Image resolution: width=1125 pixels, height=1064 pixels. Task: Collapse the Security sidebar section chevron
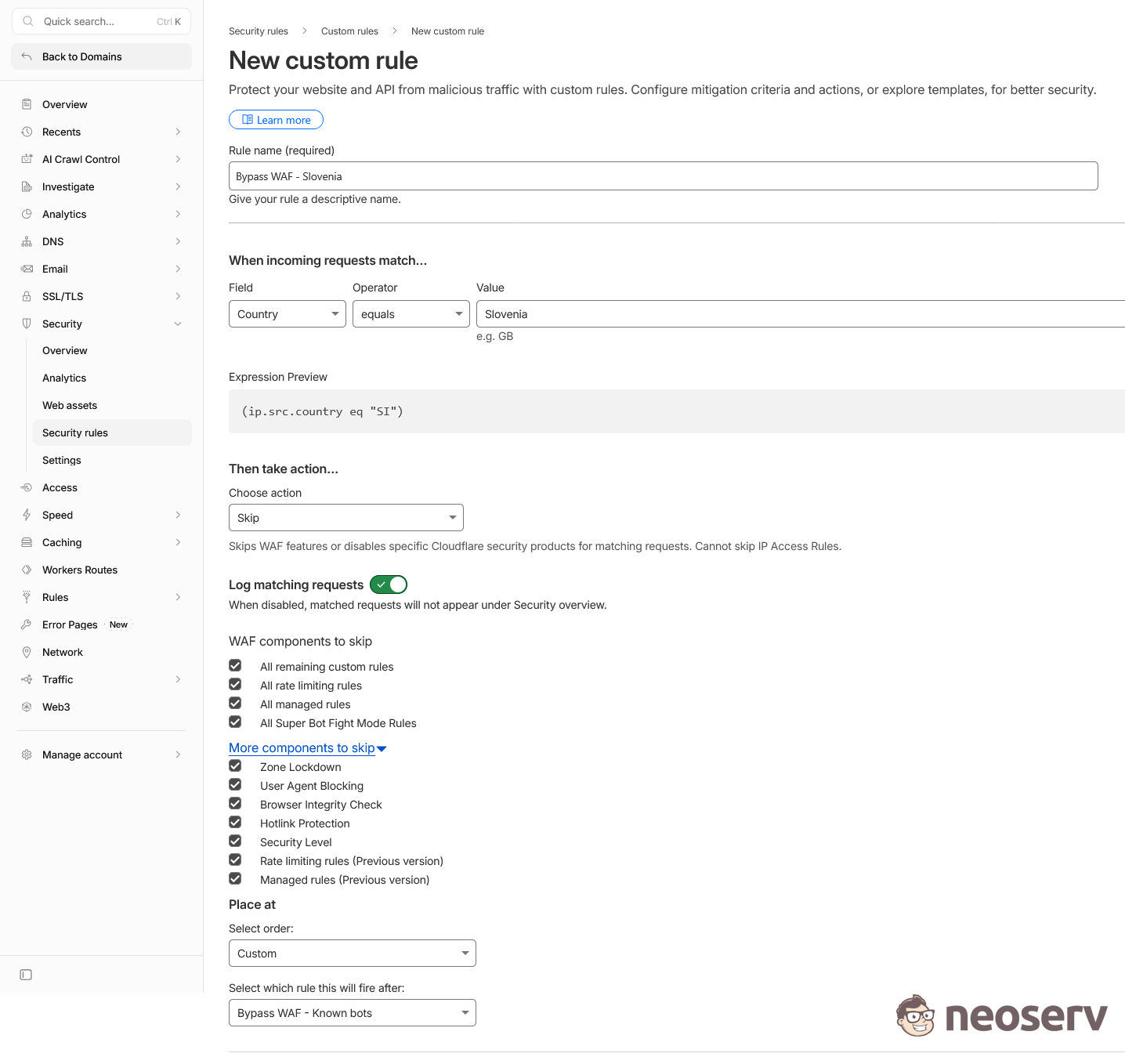click(178, 324)
